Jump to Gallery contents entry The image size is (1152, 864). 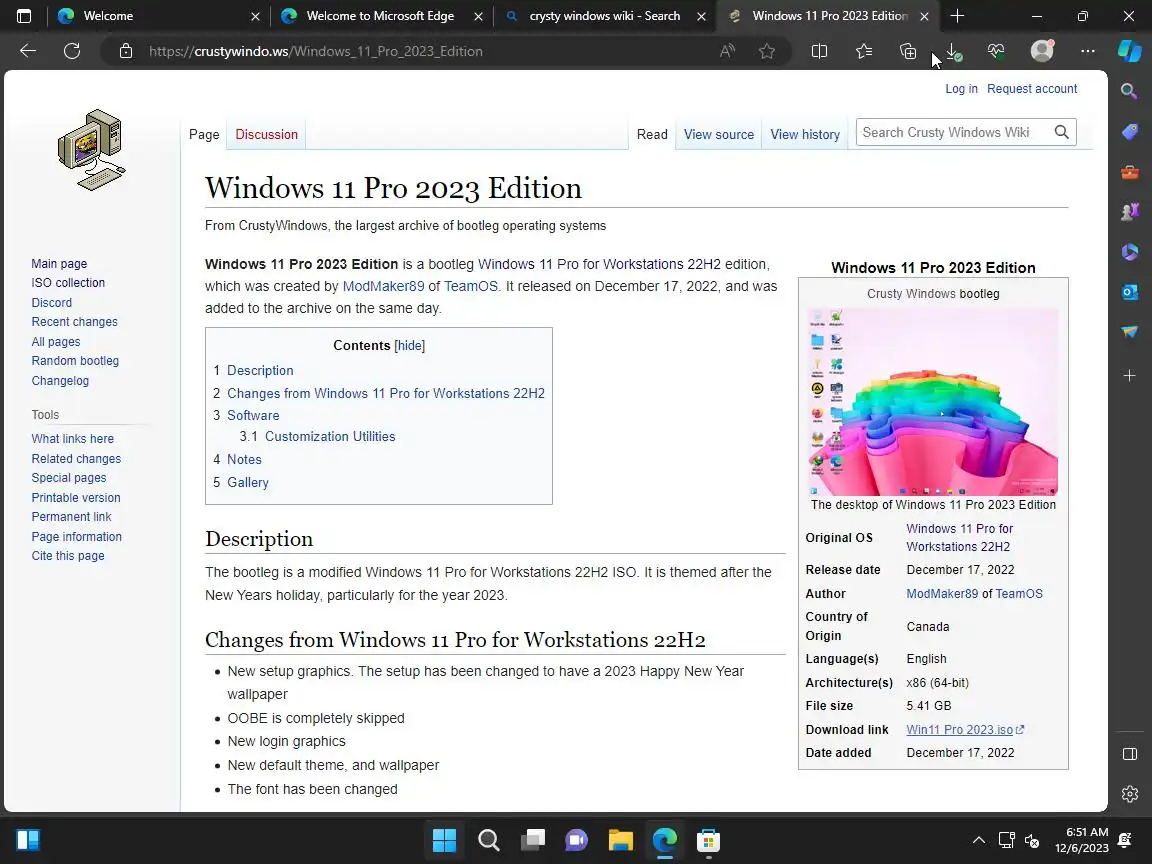[x=248, y=483]
